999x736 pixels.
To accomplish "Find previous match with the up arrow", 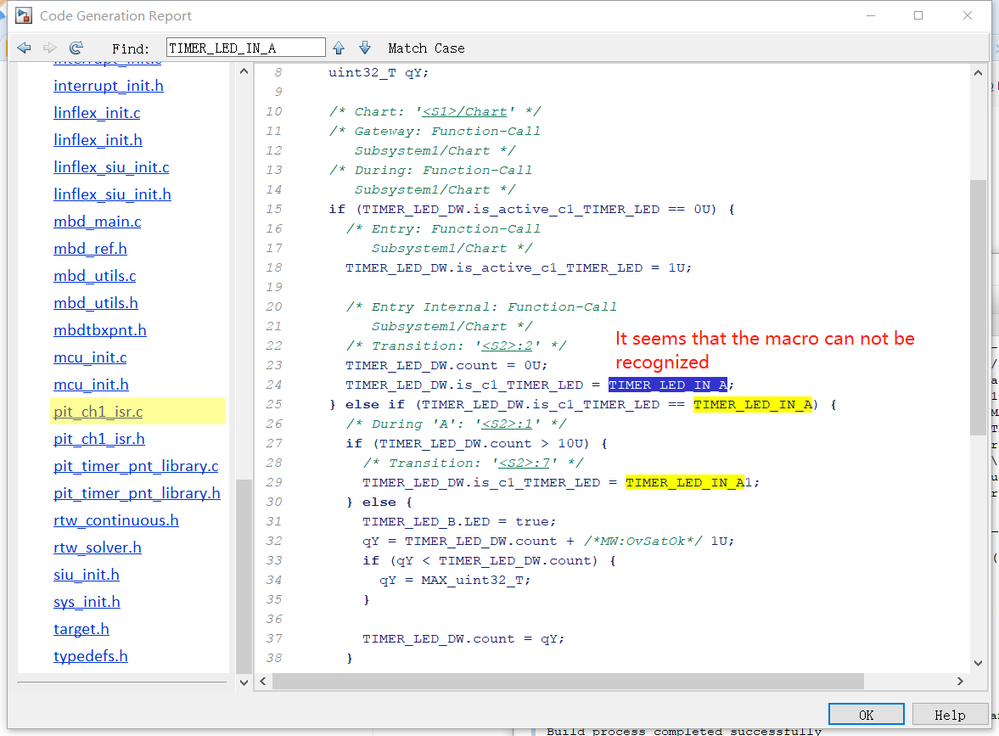I will [x=339, y=48].
